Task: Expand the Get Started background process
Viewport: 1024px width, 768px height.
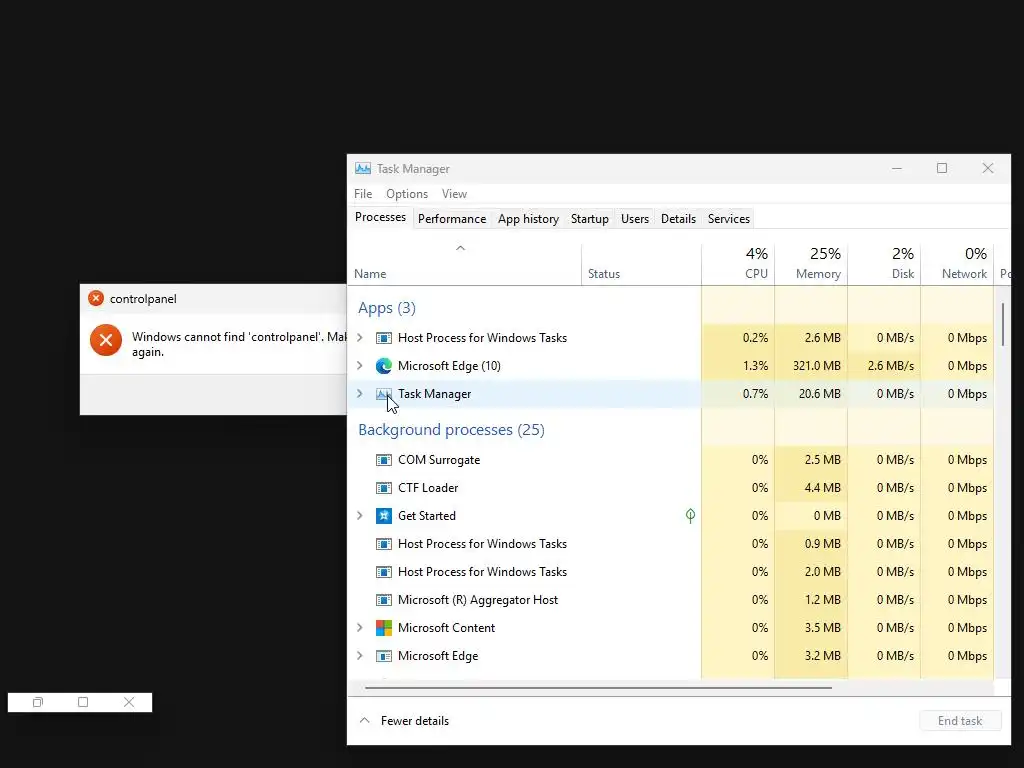Action: pos(360,516)
